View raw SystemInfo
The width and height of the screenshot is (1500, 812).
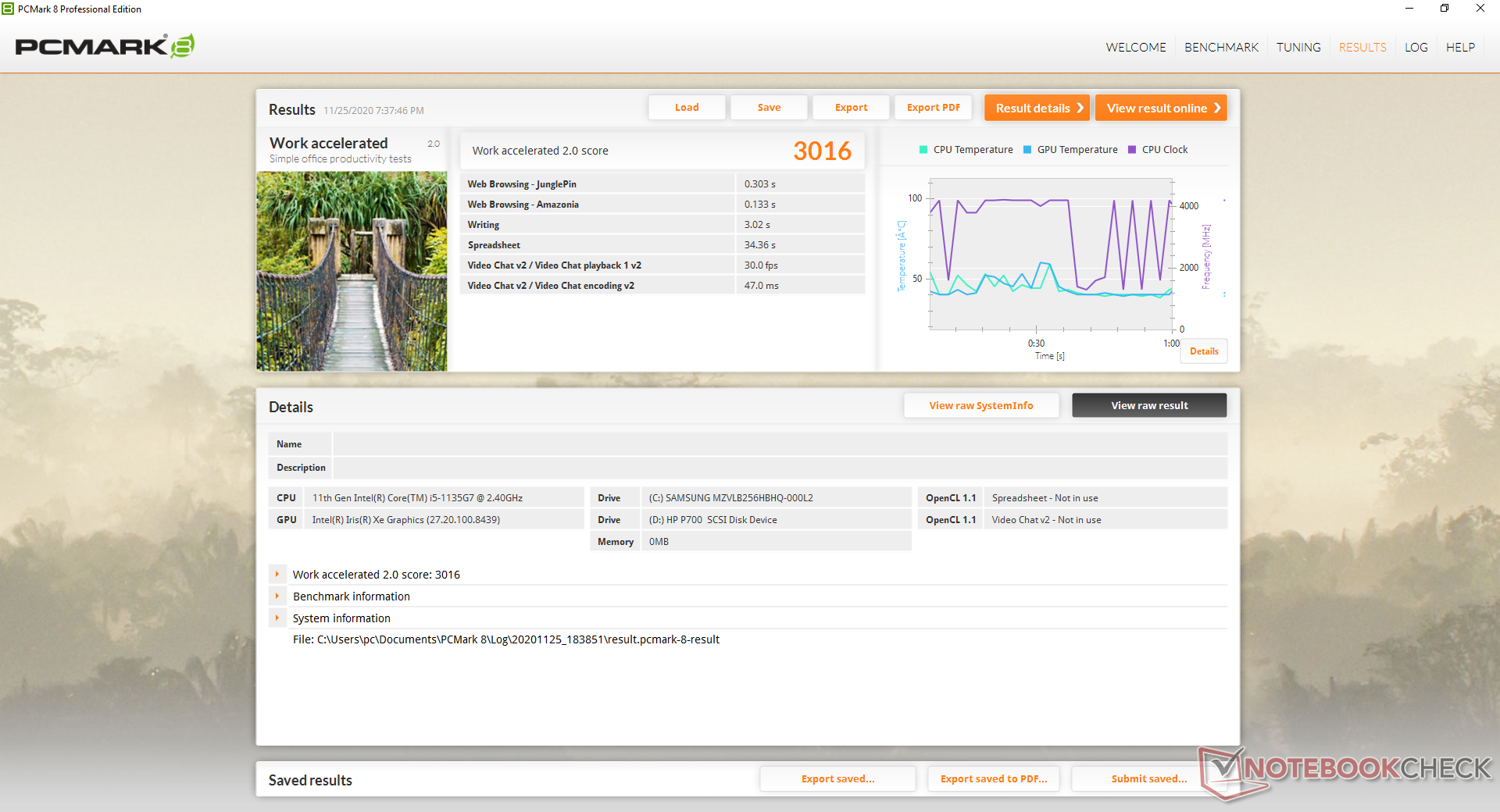981,405
